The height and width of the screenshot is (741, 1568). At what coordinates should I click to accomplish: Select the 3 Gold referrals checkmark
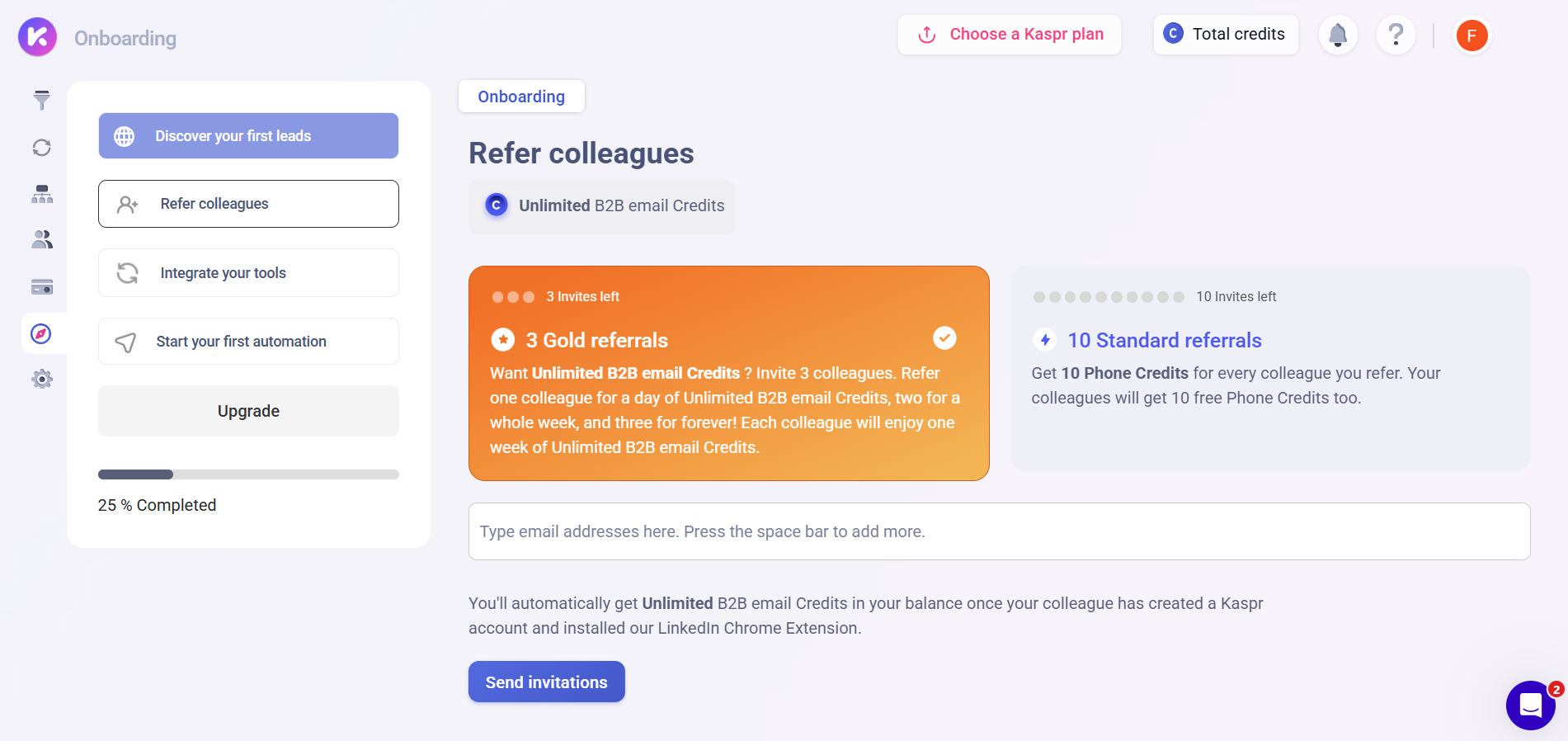[944, 337]
